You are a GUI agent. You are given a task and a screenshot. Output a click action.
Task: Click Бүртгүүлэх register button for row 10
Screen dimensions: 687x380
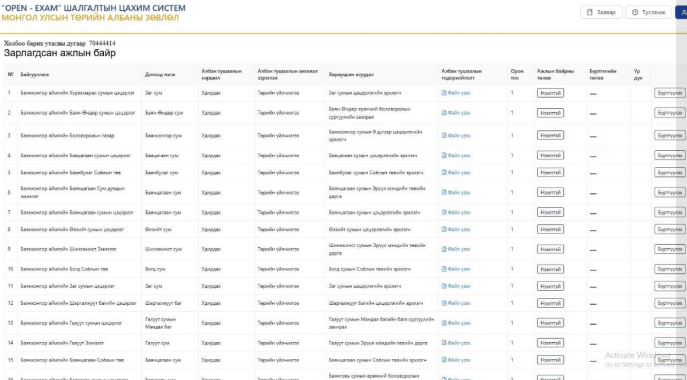[x=670, y=269]
